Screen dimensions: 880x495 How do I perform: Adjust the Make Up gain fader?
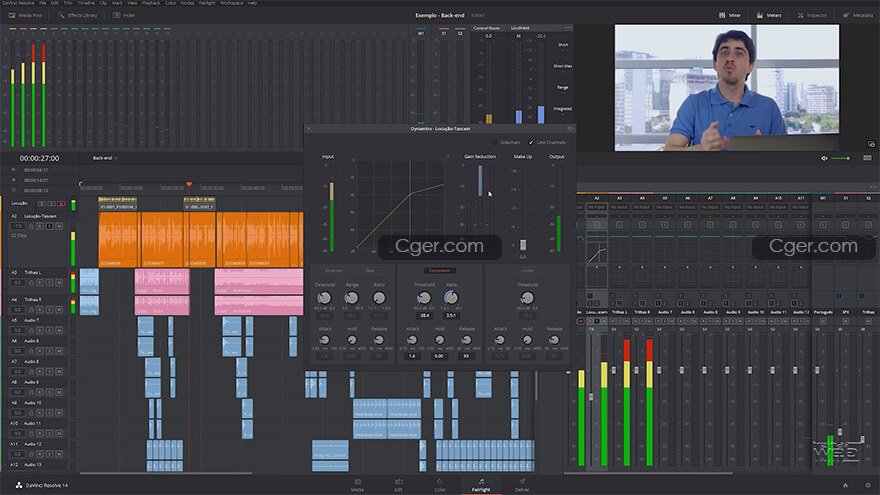523,245
